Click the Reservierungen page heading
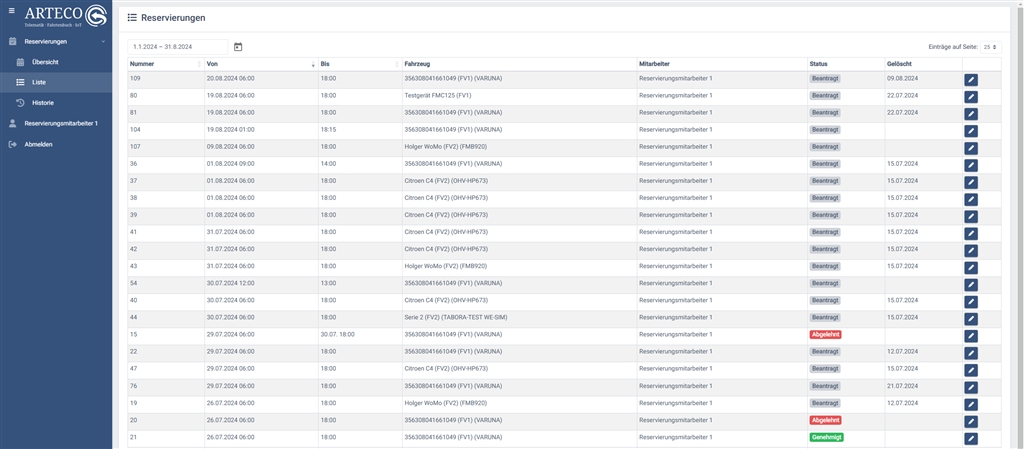The image size is (1024, 449). pos(173,18)
